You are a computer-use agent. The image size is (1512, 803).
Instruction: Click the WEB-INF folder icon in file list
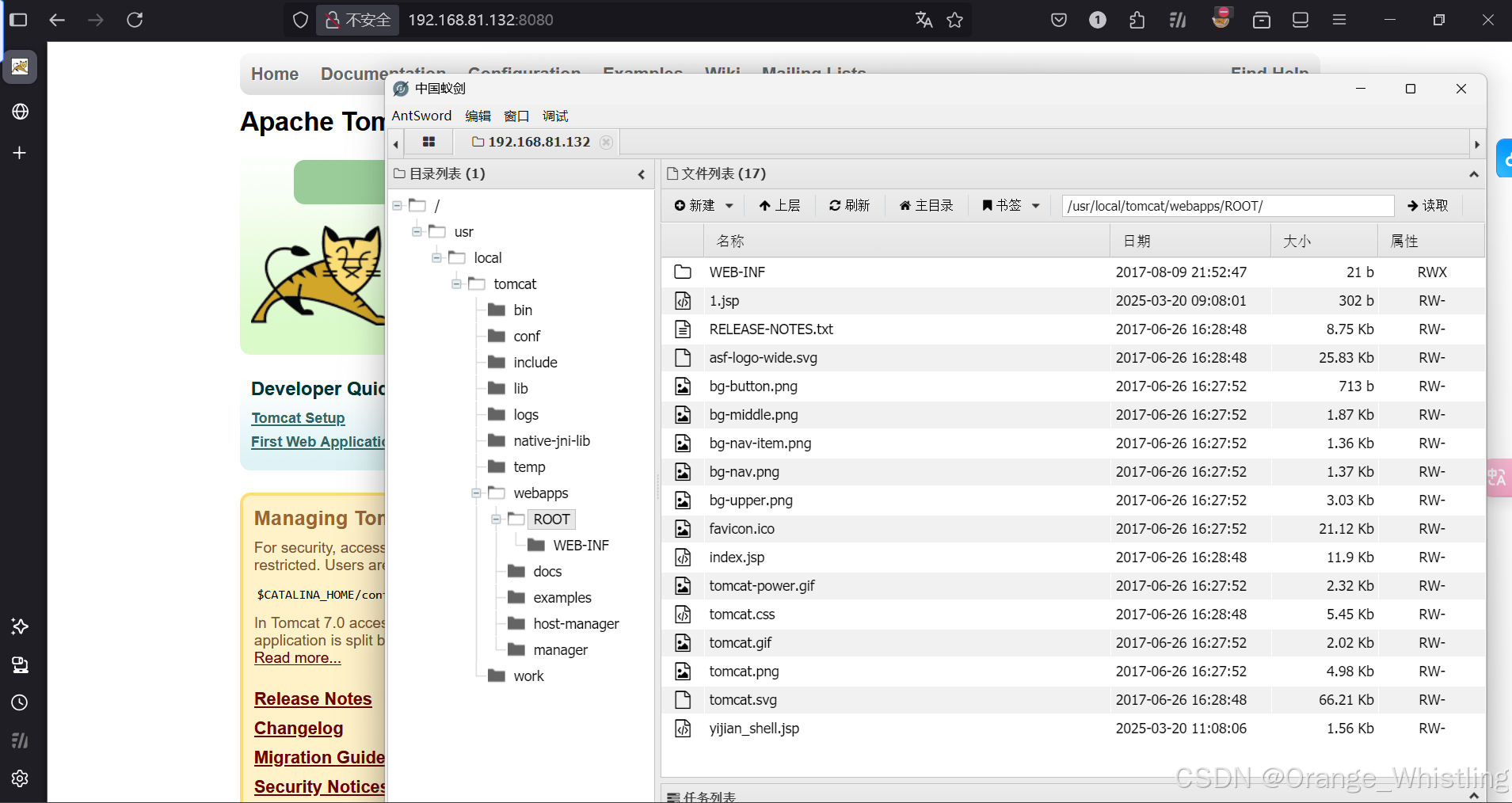(x=683, y=272)
